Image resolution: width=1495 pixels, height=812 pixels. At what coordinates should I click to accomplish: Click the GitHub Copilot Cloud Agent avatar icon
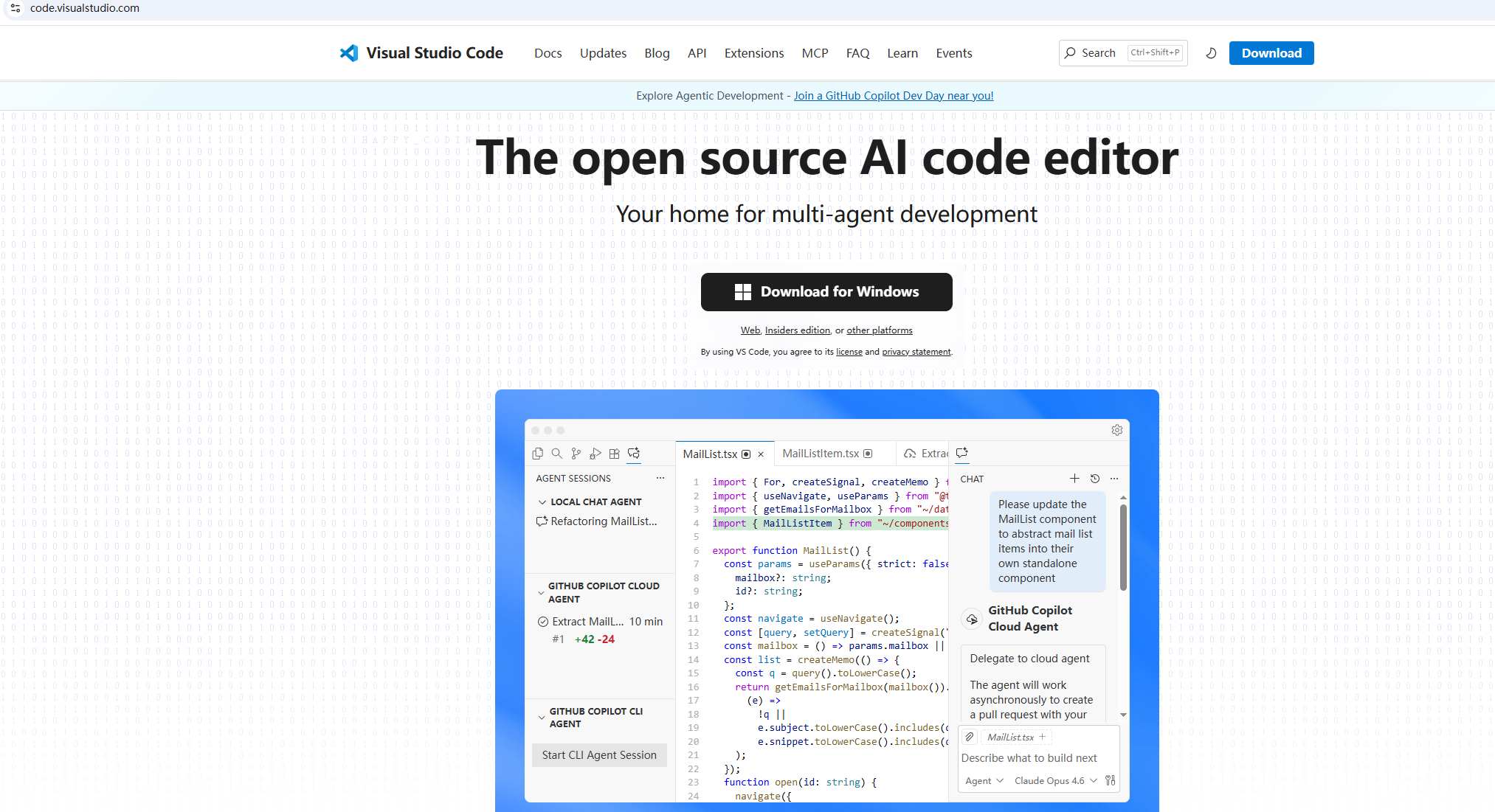pyautogui.click(x=973, y=619)
